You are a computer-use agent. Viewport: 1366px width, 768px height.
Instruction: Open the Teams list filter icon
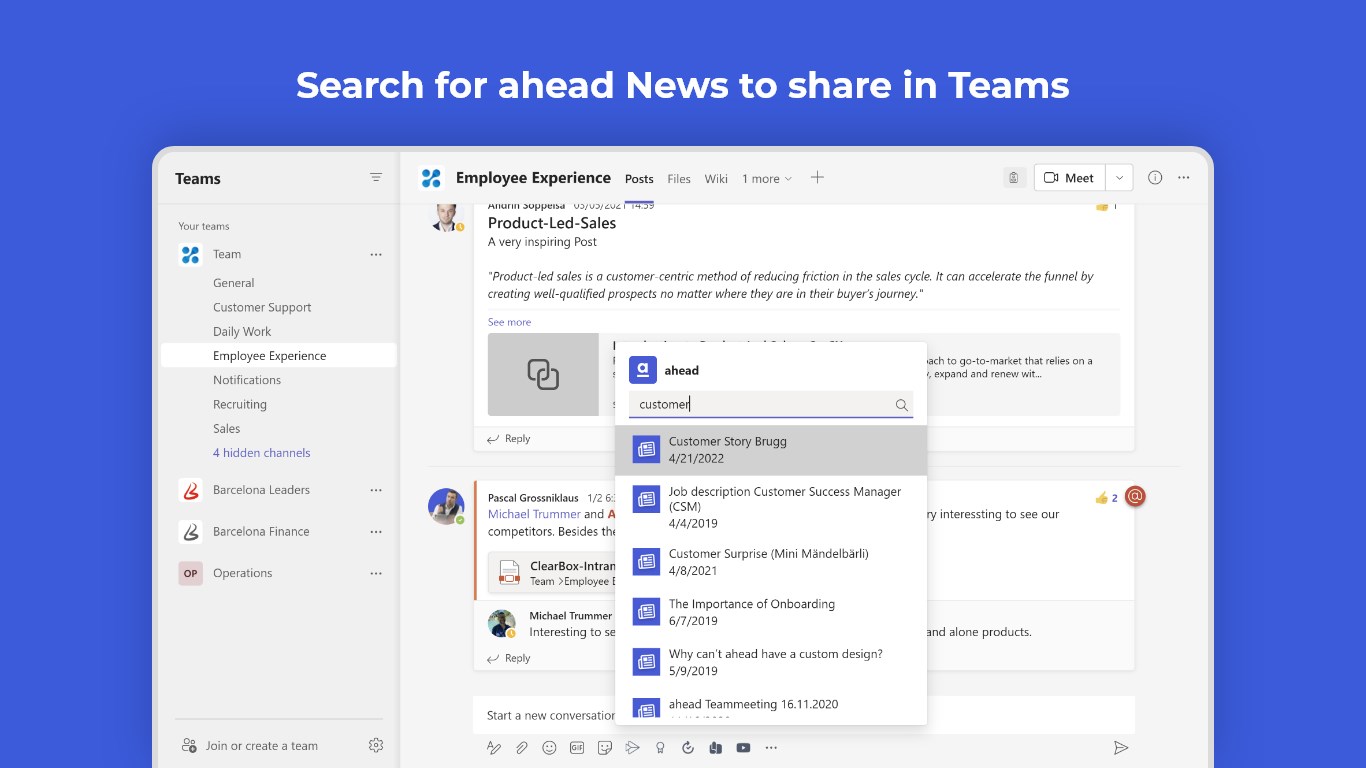(x=376, y=178)
